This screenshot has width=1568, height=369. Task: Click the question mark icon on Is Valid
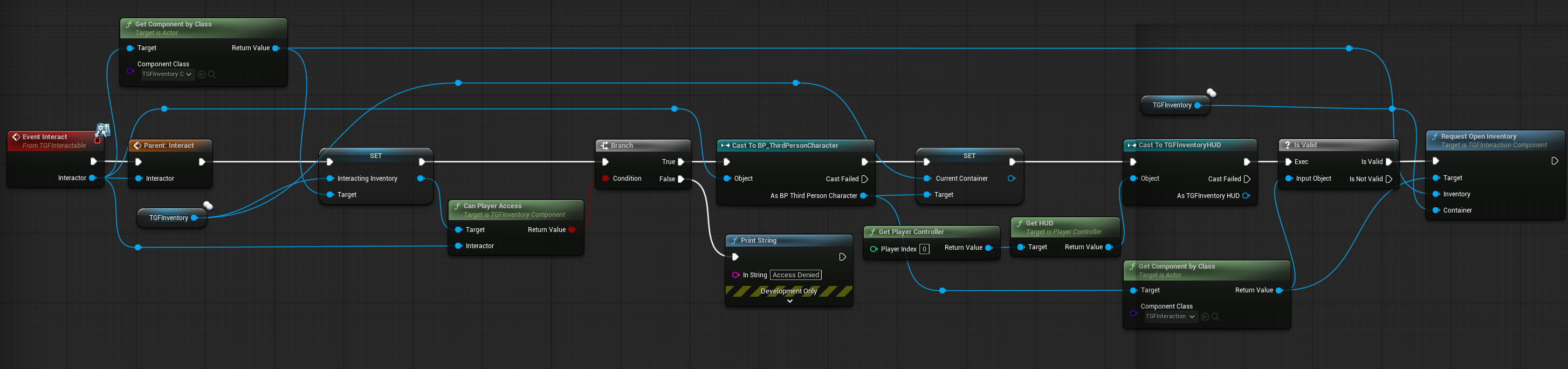pyautogui.click(x=1288, y=145)
